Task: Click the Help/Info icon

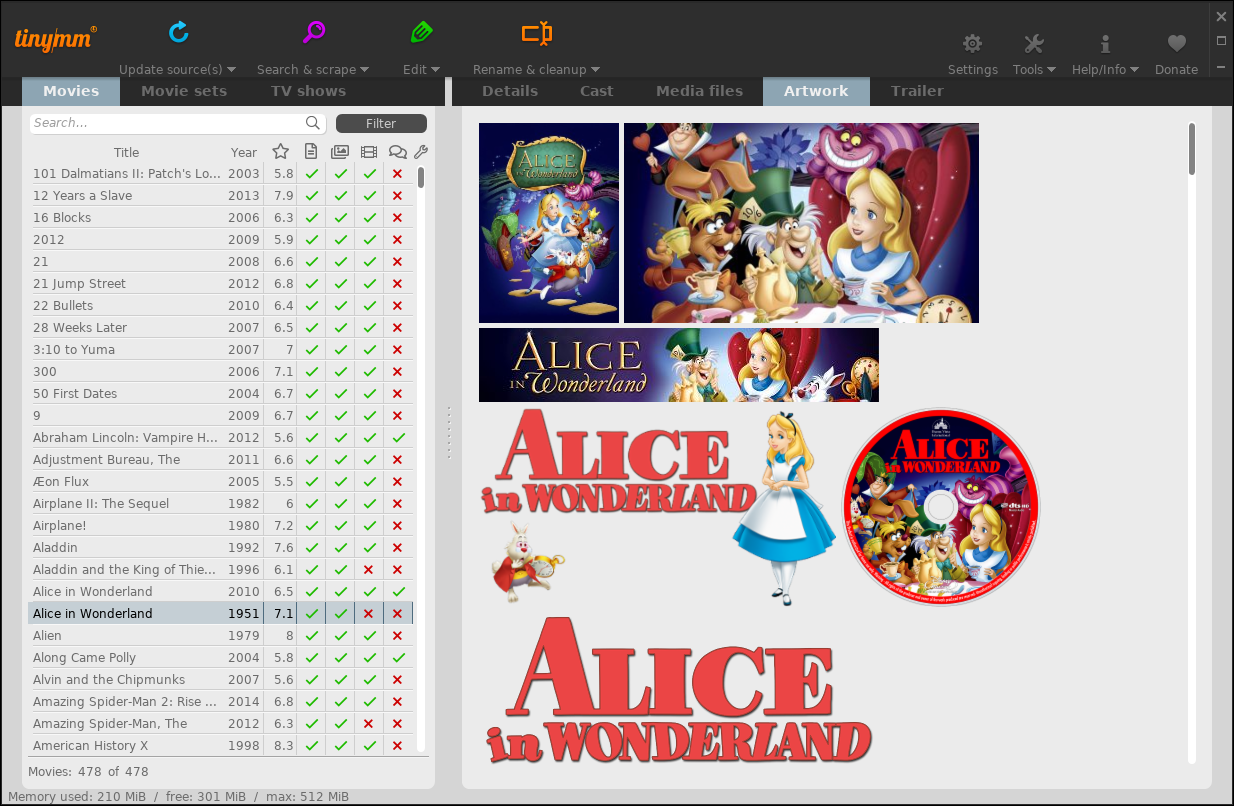Action: pyautogui.click(x=1105, y=43)
